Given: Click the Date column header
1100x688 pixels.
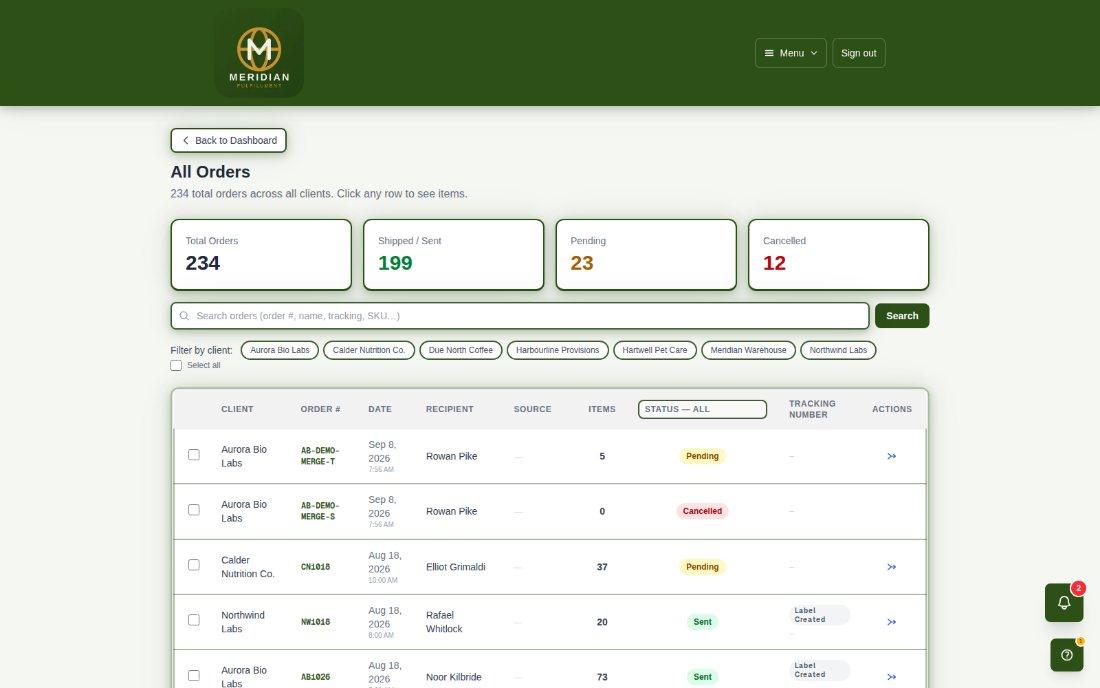Looking at the screenshot, I should click(380, 410).
